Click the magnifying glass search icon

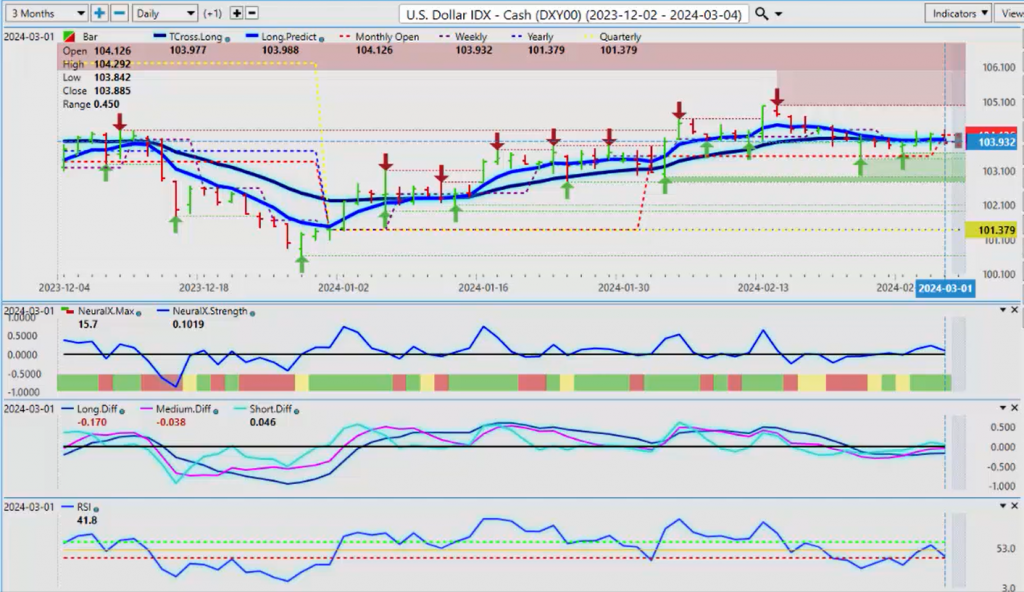click(761, 13)
